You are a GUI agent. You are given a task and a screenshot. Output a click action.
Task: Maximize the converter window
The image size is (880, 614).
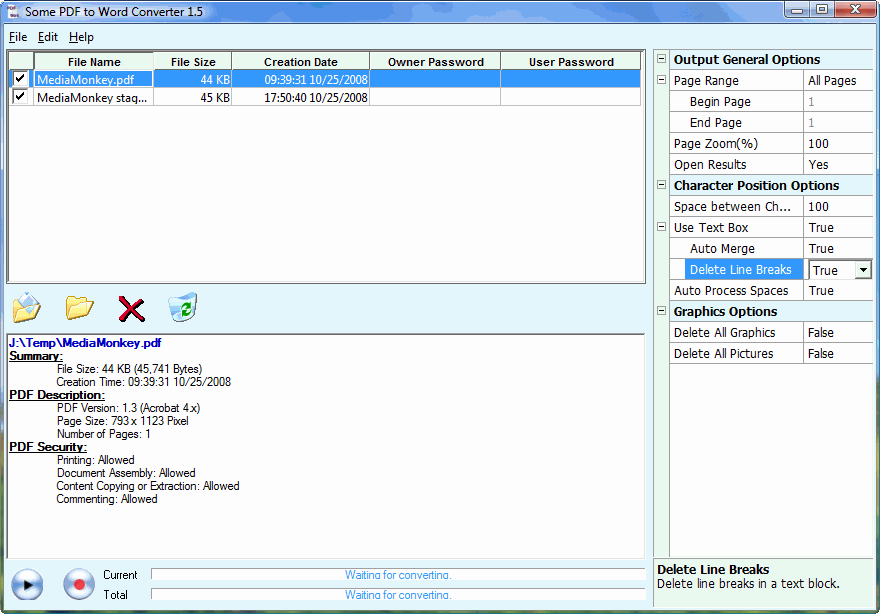point(822,10)
